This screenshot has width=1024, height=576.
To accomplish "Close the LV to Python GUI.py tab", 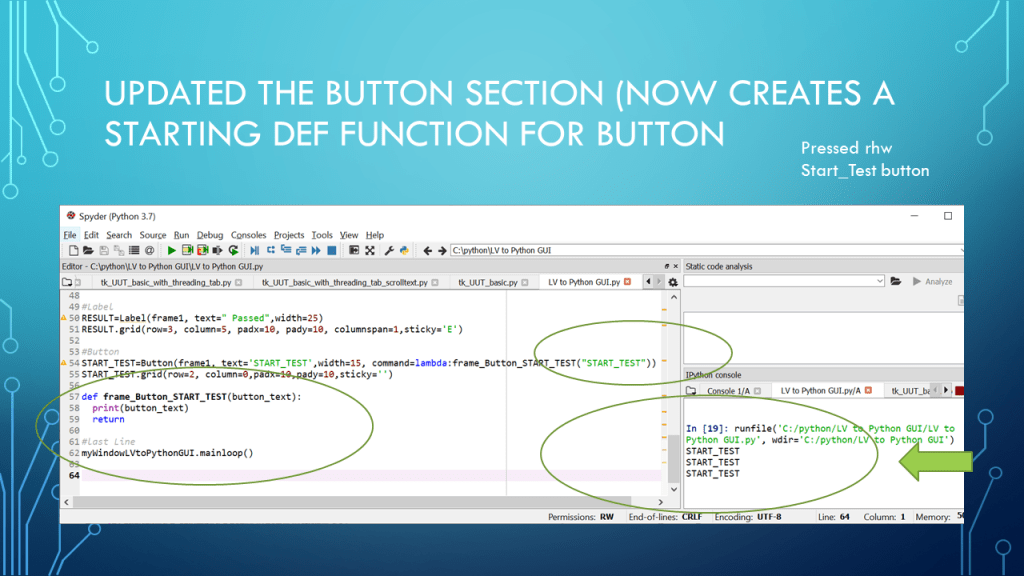I will [x=628, y=282].
